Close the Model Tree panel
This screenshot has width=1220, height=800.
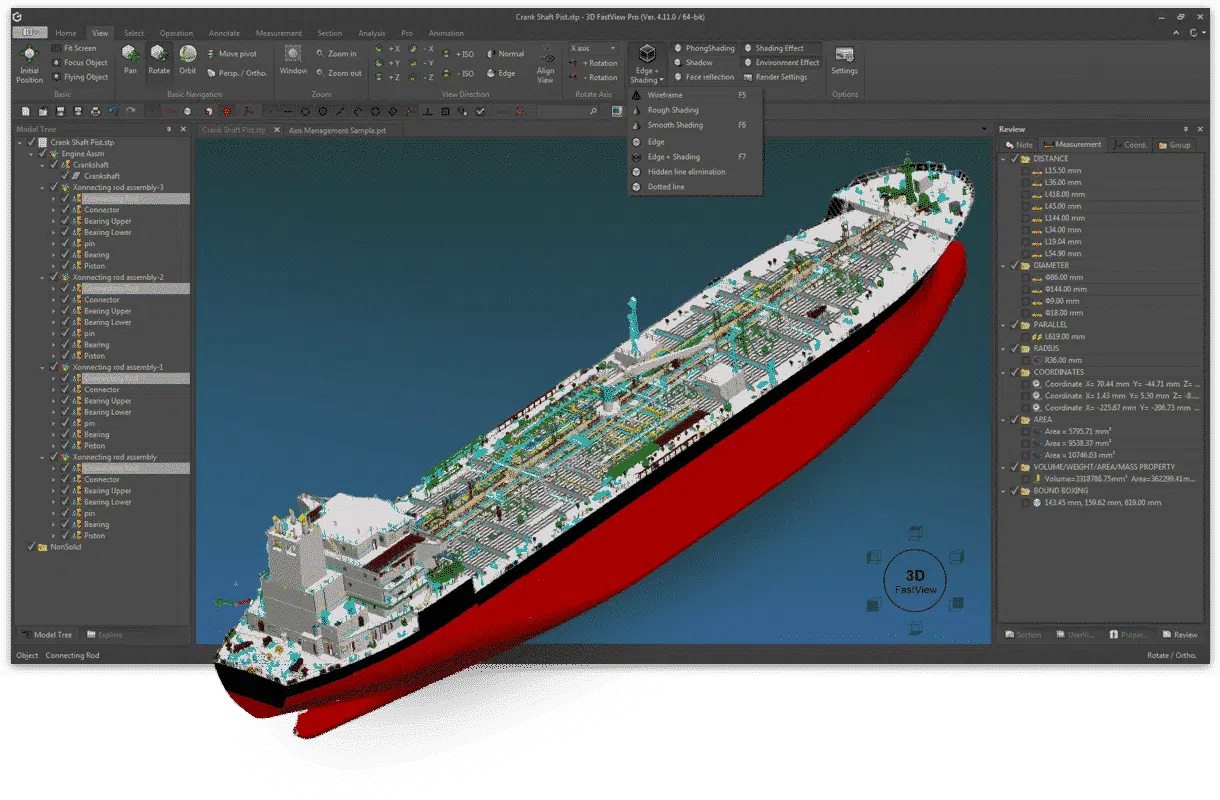point(185,129)
